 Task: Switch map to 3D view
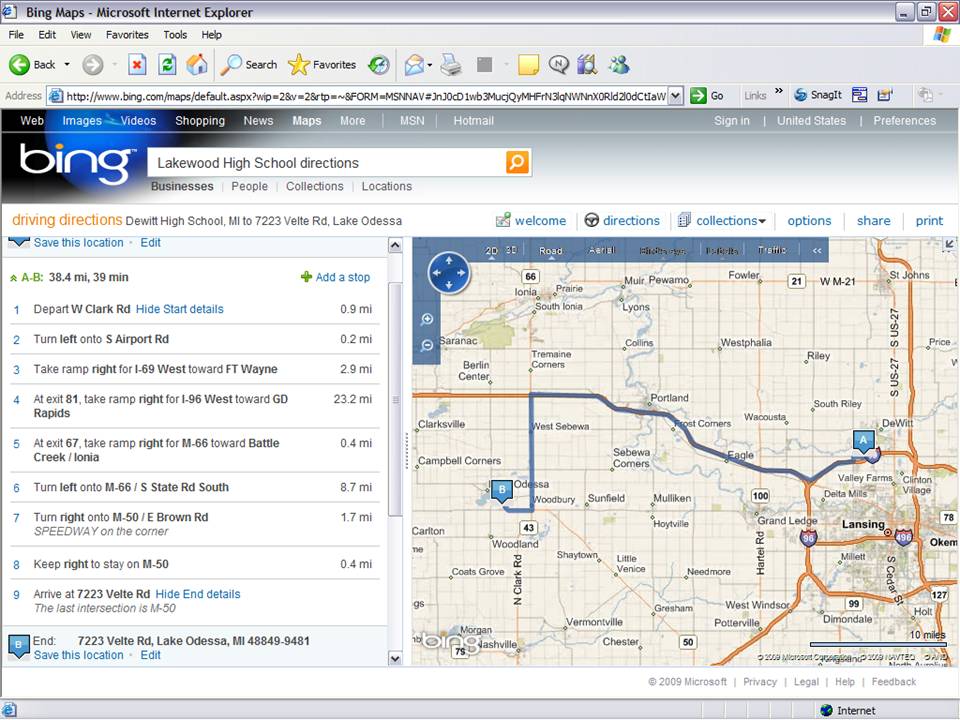click(x=511, y=250)
